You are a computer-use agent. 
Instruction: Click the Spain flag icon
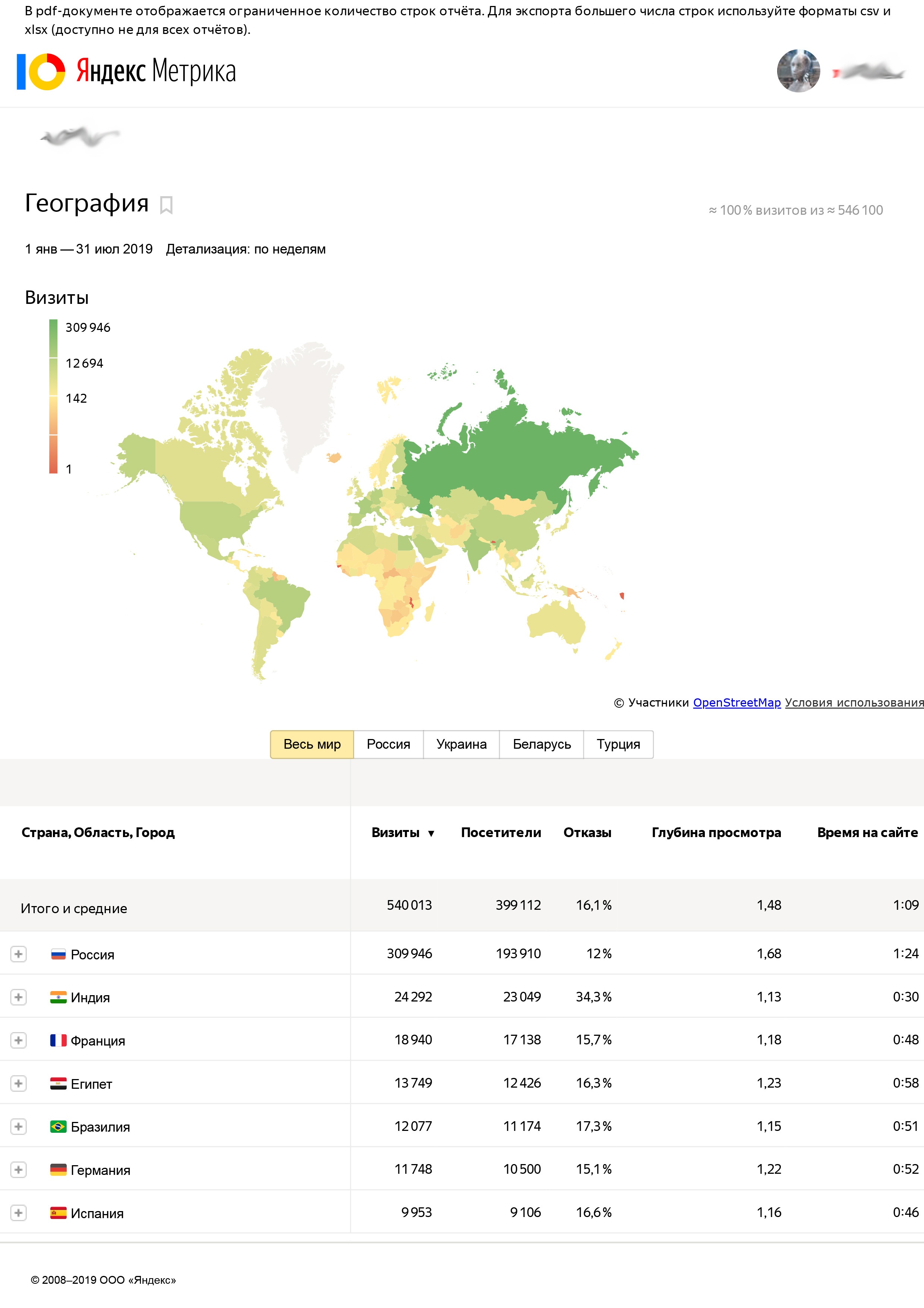[58, 1213]
